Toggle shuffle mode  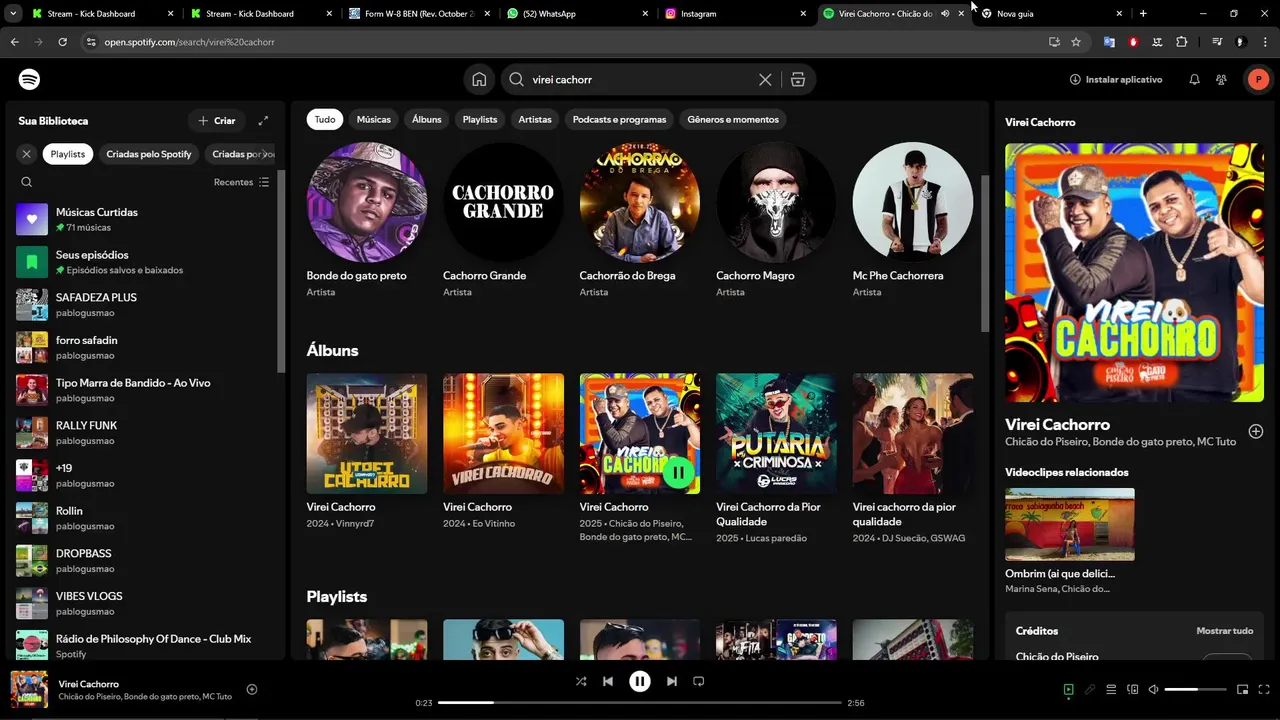[581, 681]
